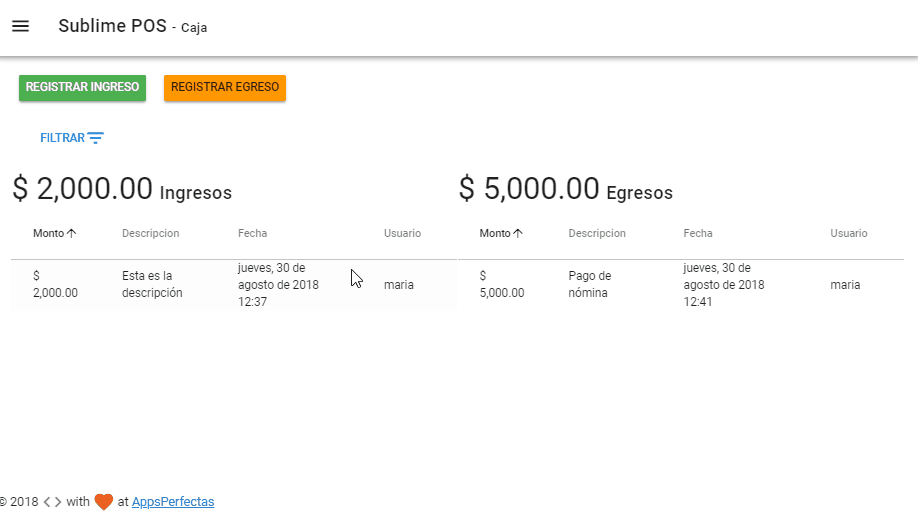Open the AppsPerfectas link
Viewport: 918px width, 517px height.
point(173,502)
